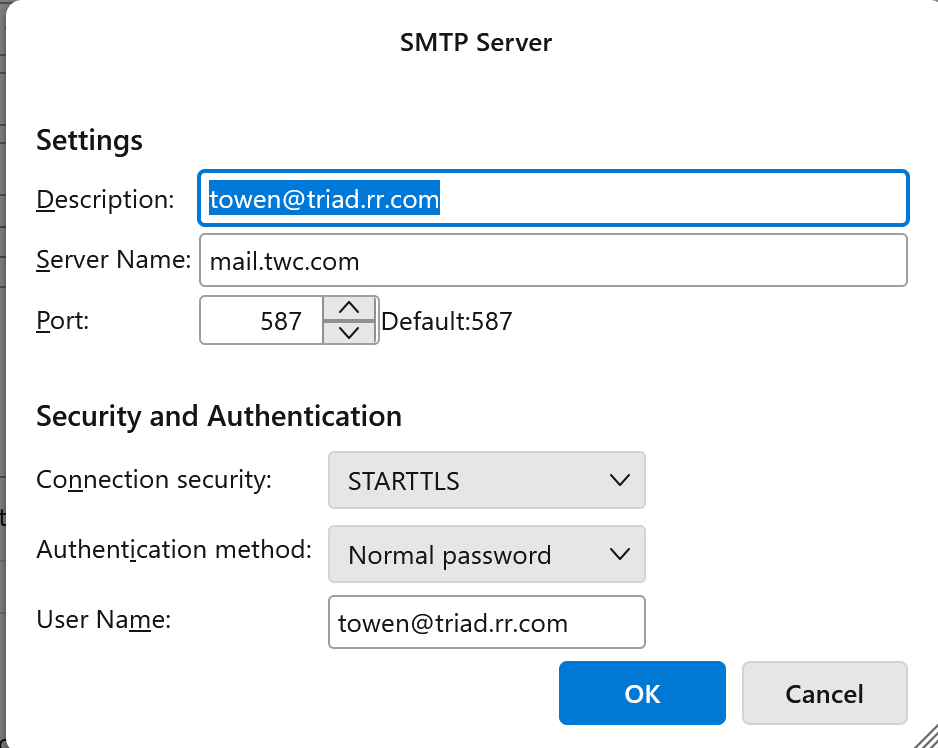
Task: Click the mail.twc.com Server Name field
Action: (x=553, y=261)
